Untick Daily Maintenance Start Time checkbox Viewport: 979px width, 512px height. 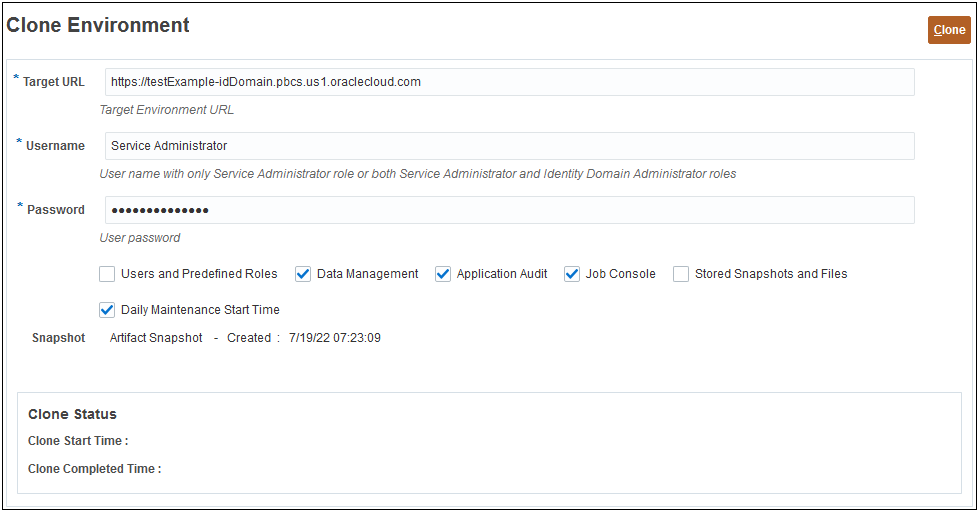point(108,310)
